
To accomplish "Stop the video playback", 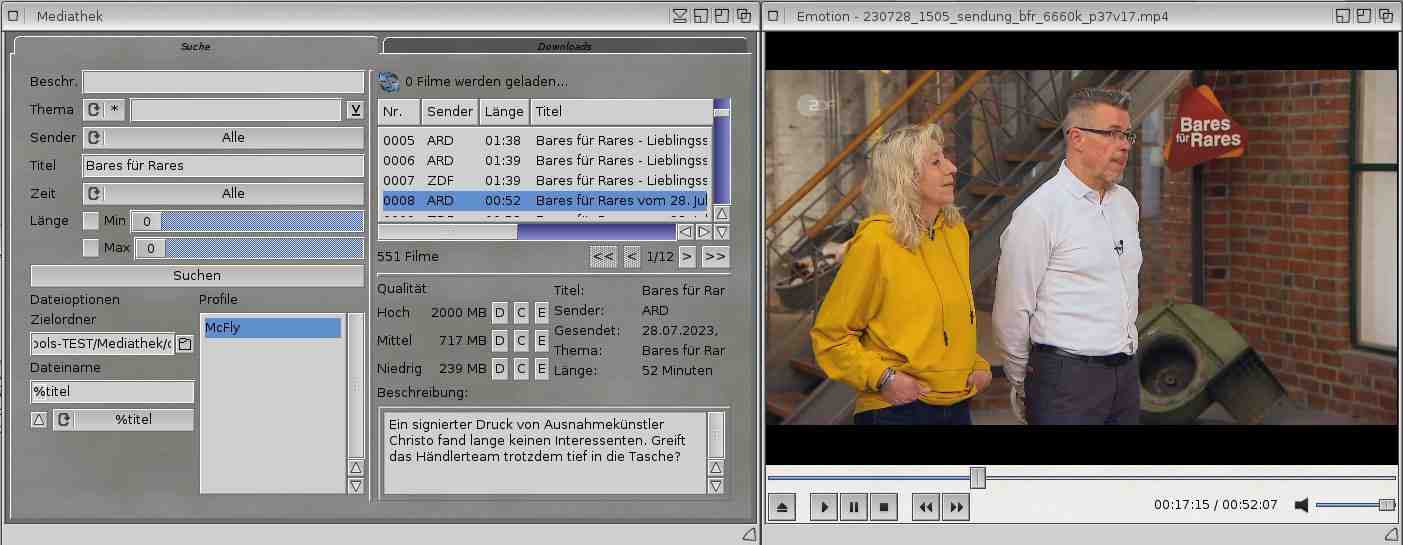I will (883, 507).
